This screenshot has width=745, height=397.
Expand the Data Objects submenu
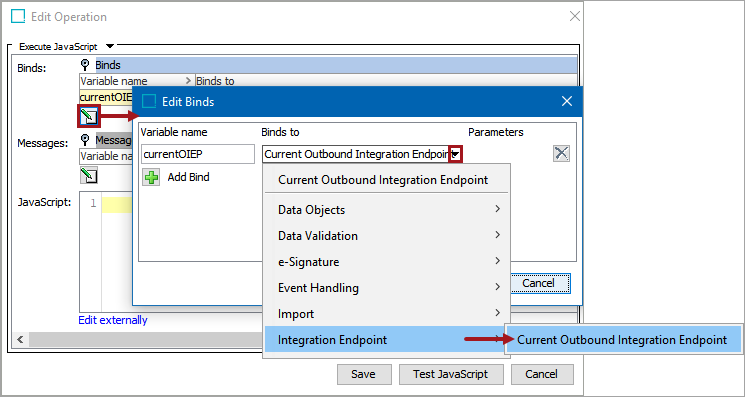(x=387, y=209)
